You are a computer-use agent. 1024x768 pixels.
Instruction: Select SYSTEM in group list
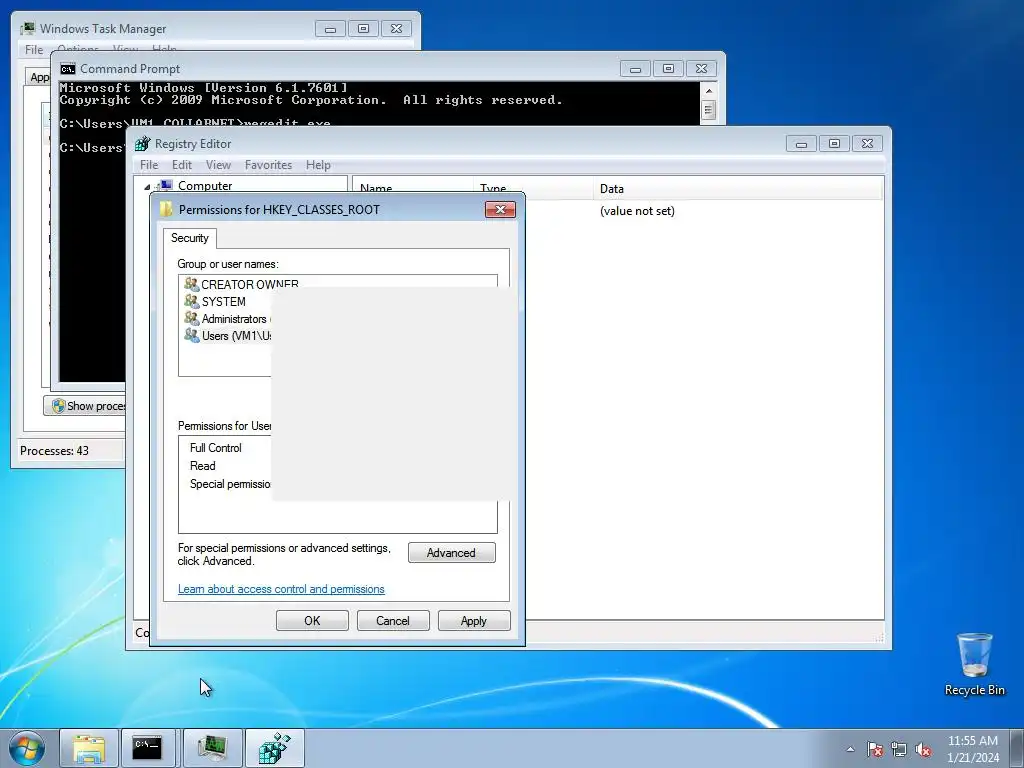tap(214, 302)
